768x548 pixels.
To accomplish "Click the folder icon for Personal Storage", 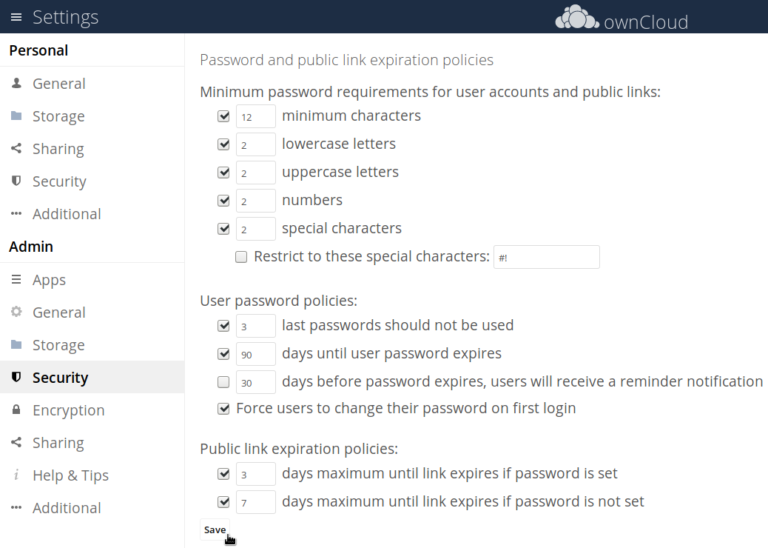I will (16, 116).
